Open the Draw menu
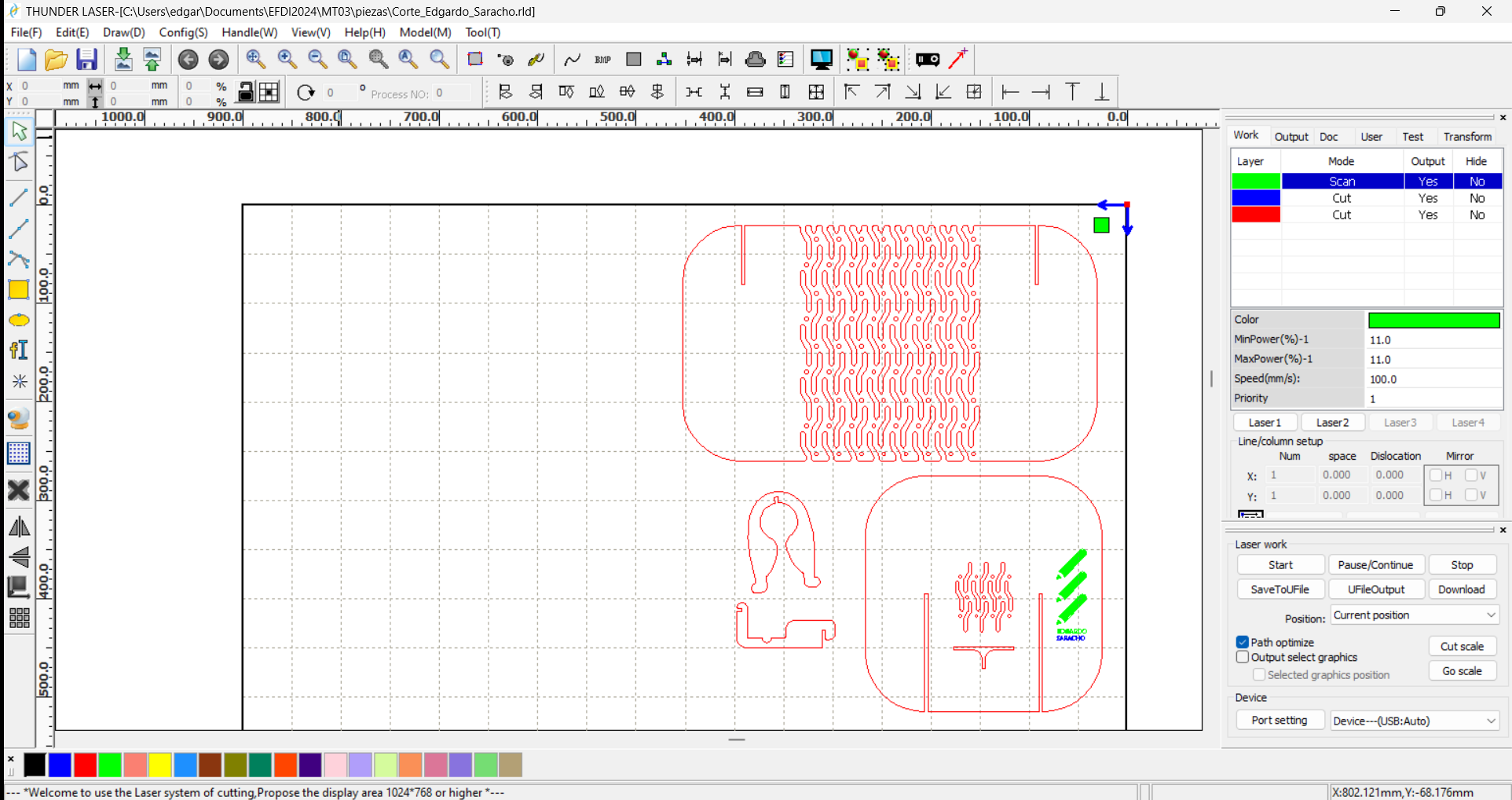The image size is (1512, 800). tap(124, 32)
